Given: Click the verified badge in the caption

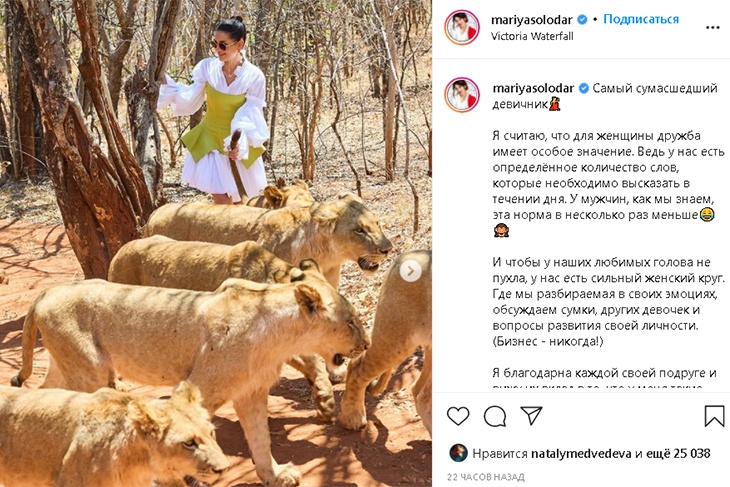Looking at the screenshot, I should (x=583, y=88).
